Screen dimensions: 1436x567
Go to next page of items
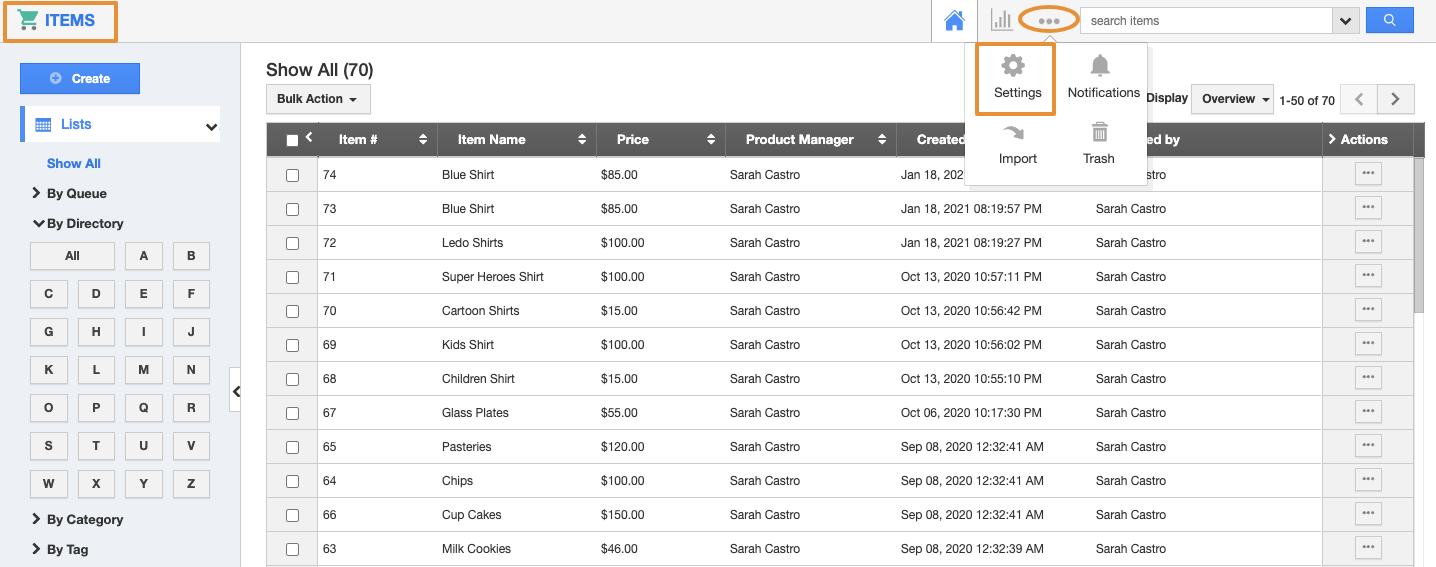click(x=1395, y=99)
